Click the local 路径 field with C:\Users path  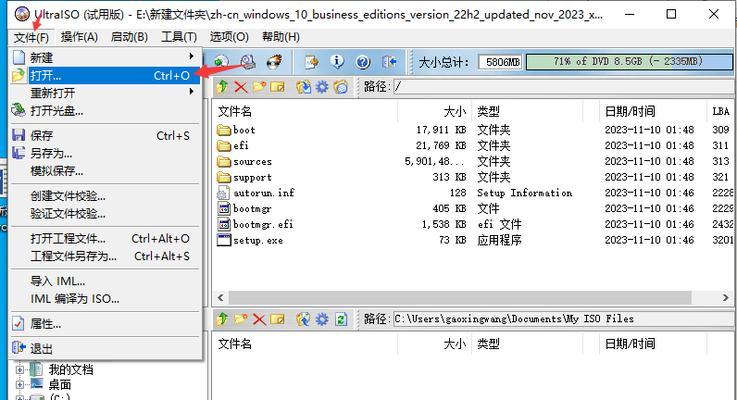565,319
